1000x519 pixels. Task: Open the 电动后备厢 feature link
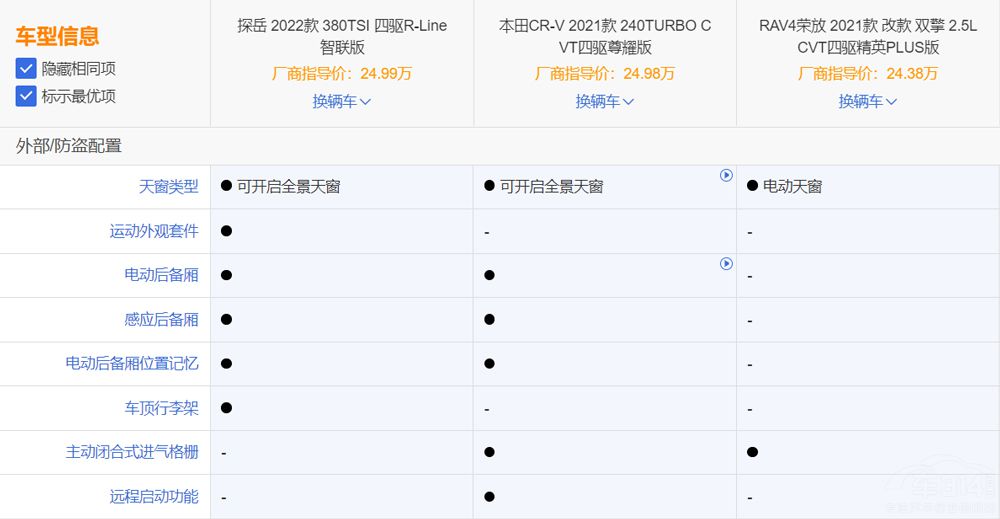[x=161, y=275]
